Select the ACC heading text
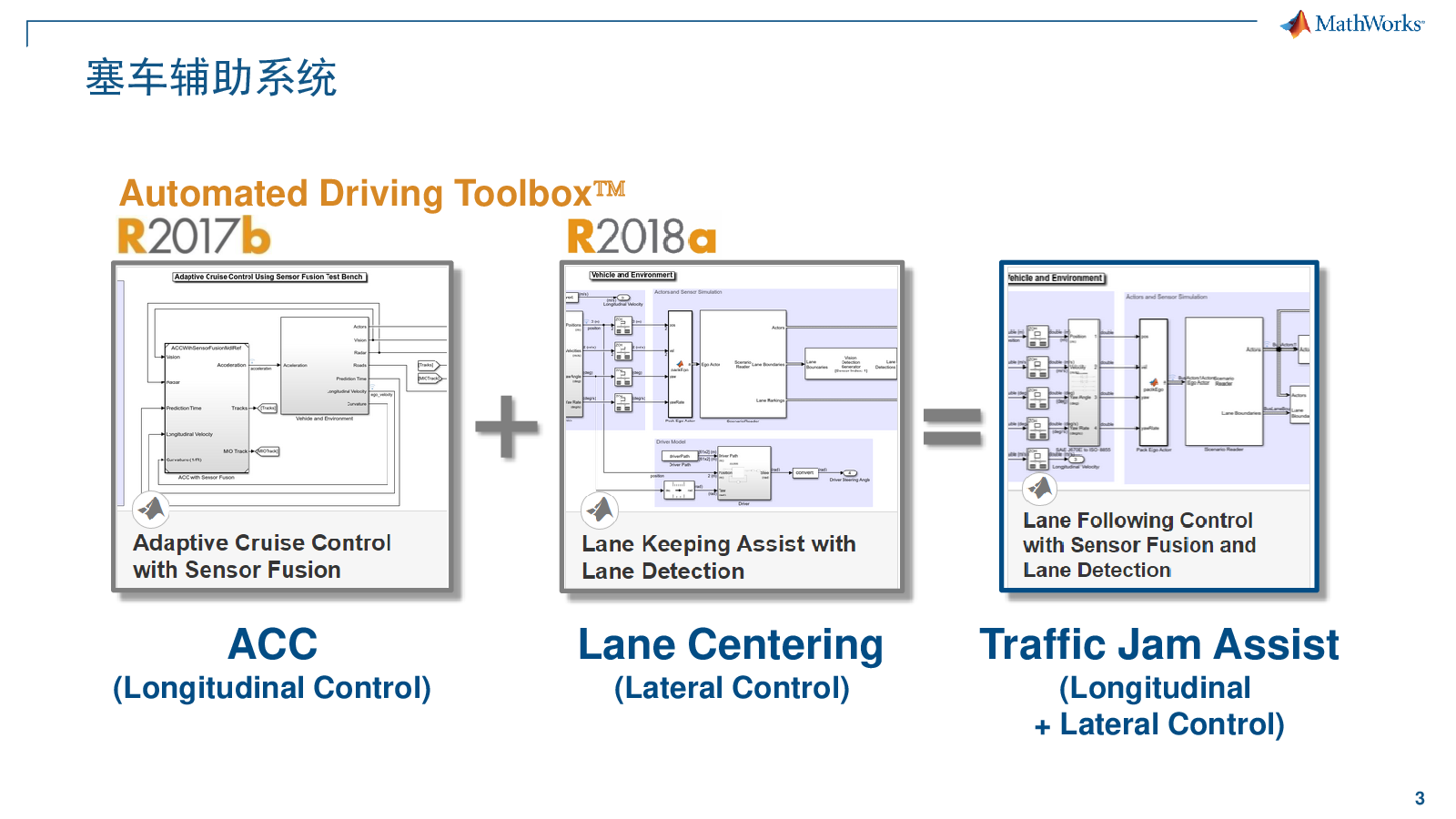 pyautogui.click(x=272, y=644)
